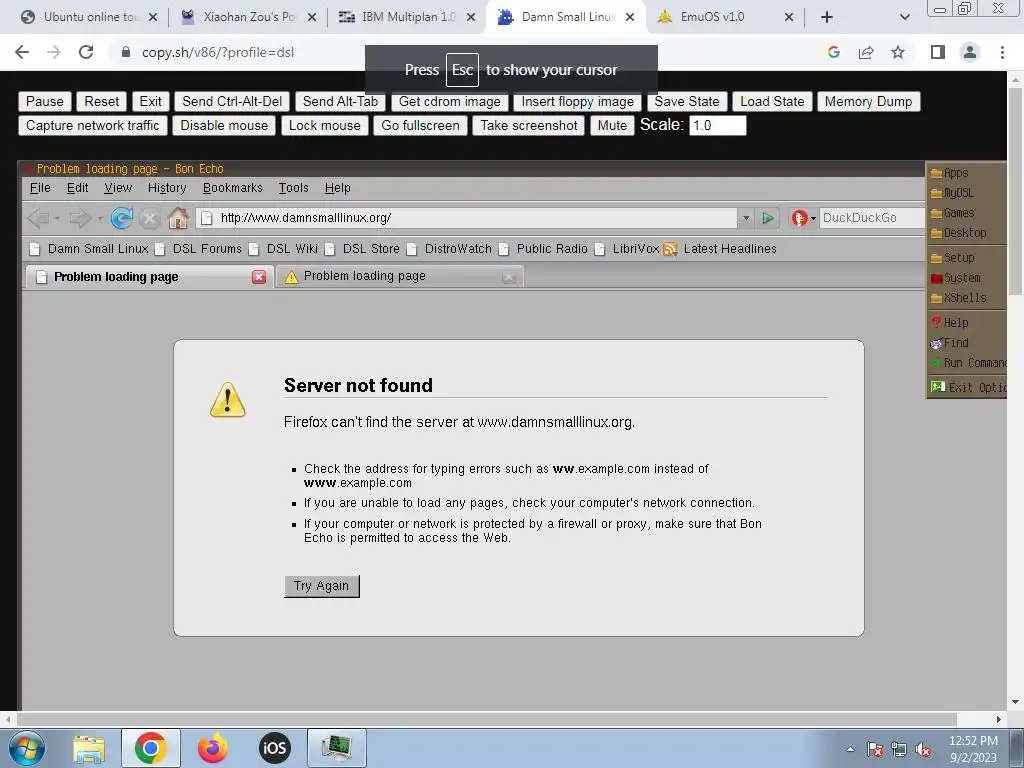The height and width of the screenshot is (768, 1024).
Task: Open Help in DSL menu
Action: [950, 323]
